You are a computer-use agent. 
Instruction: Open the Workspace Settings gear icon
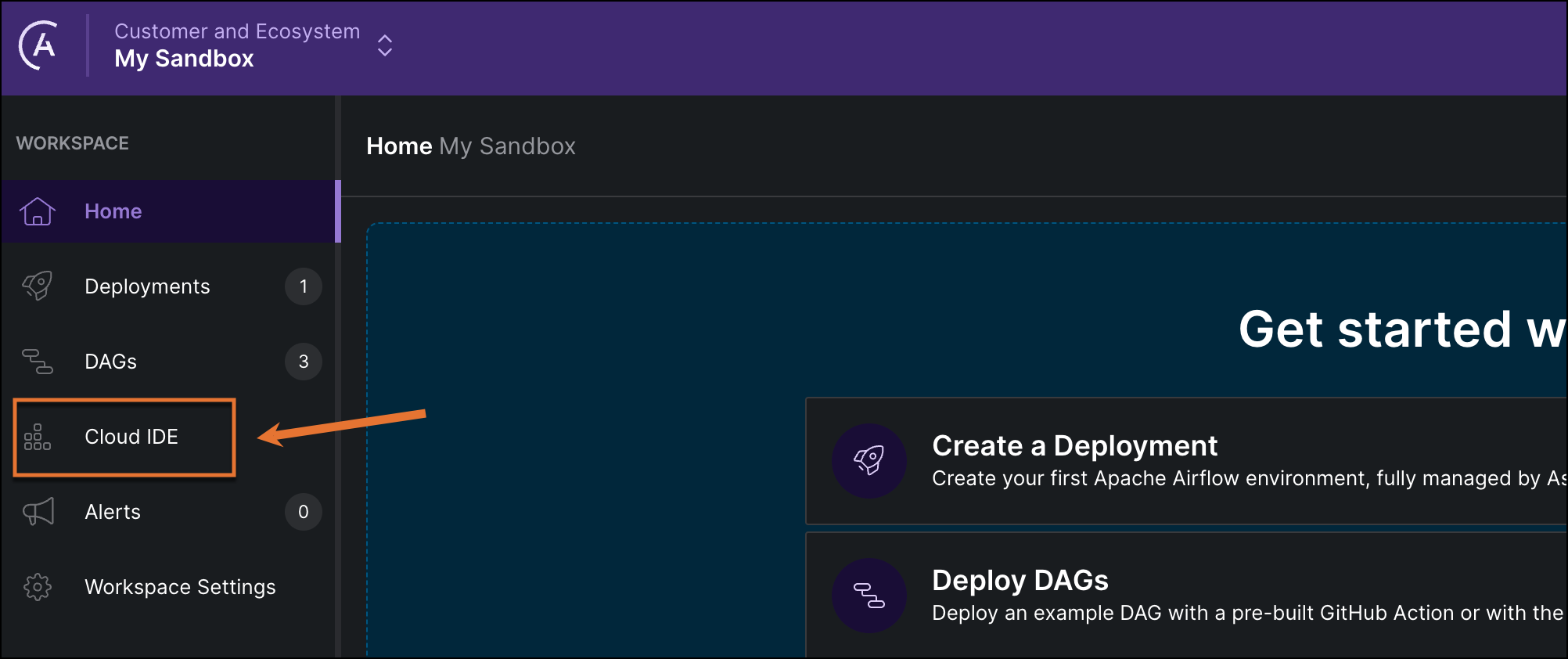click(x=38, y=586)
